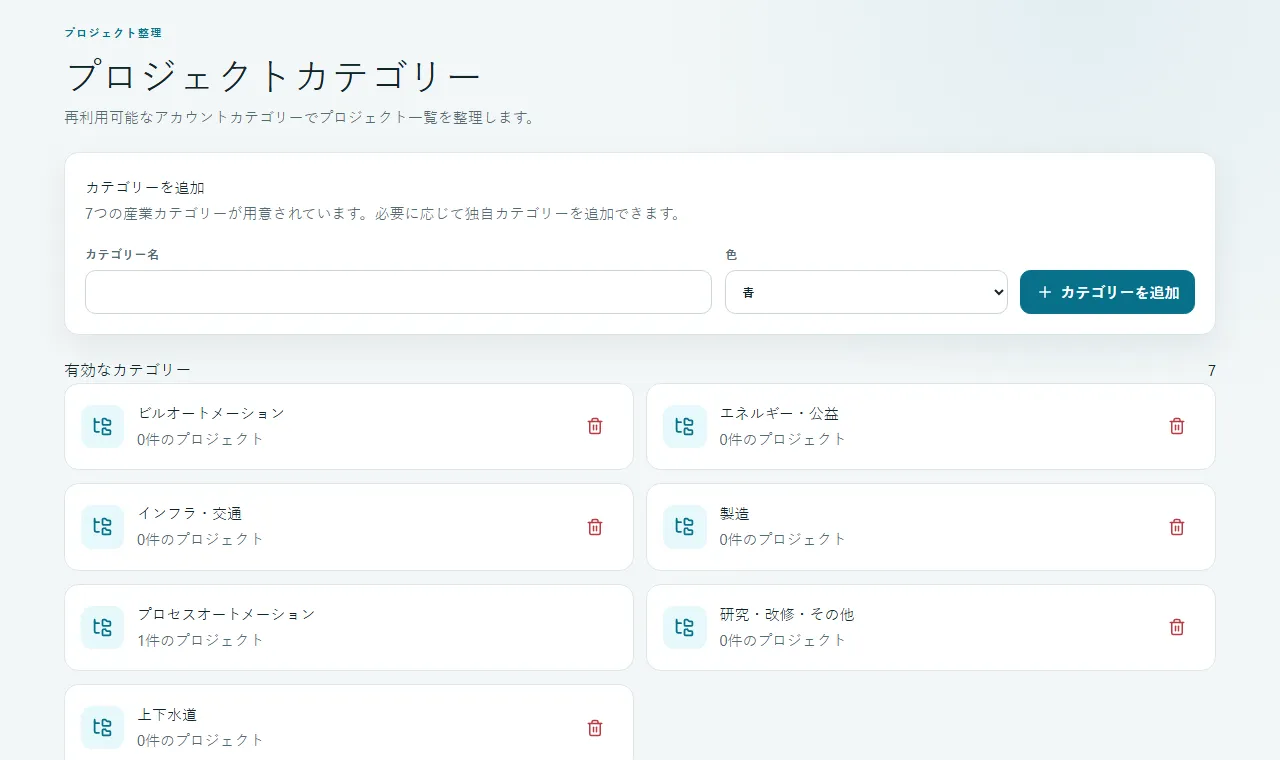
Task: Click the 色 field label
Action: click(731, 255)
